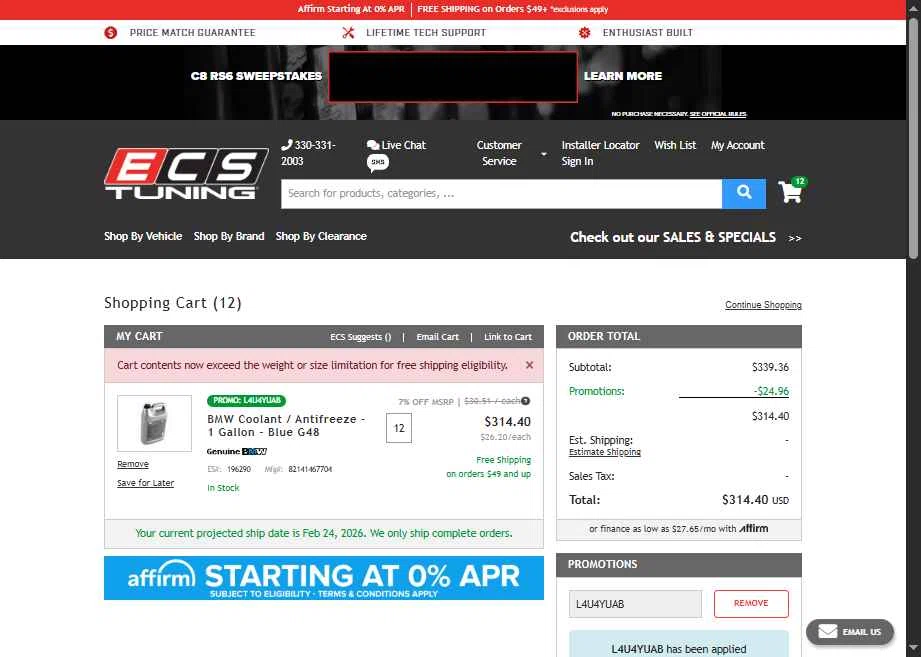Go to My Account
921x657 pixels.
[738, 145]
